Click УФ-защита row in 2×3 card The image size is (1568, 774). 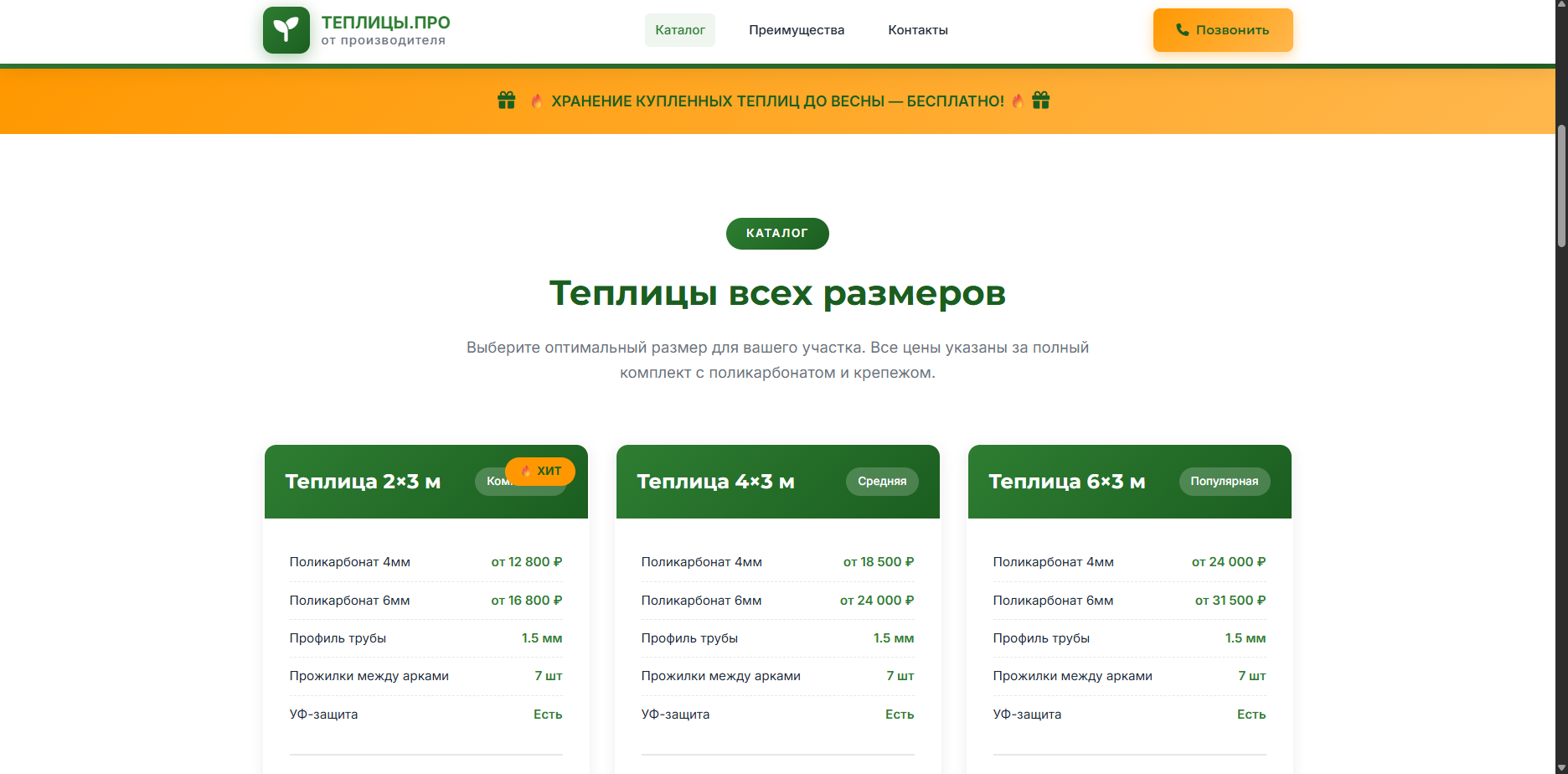pos(426,715)
